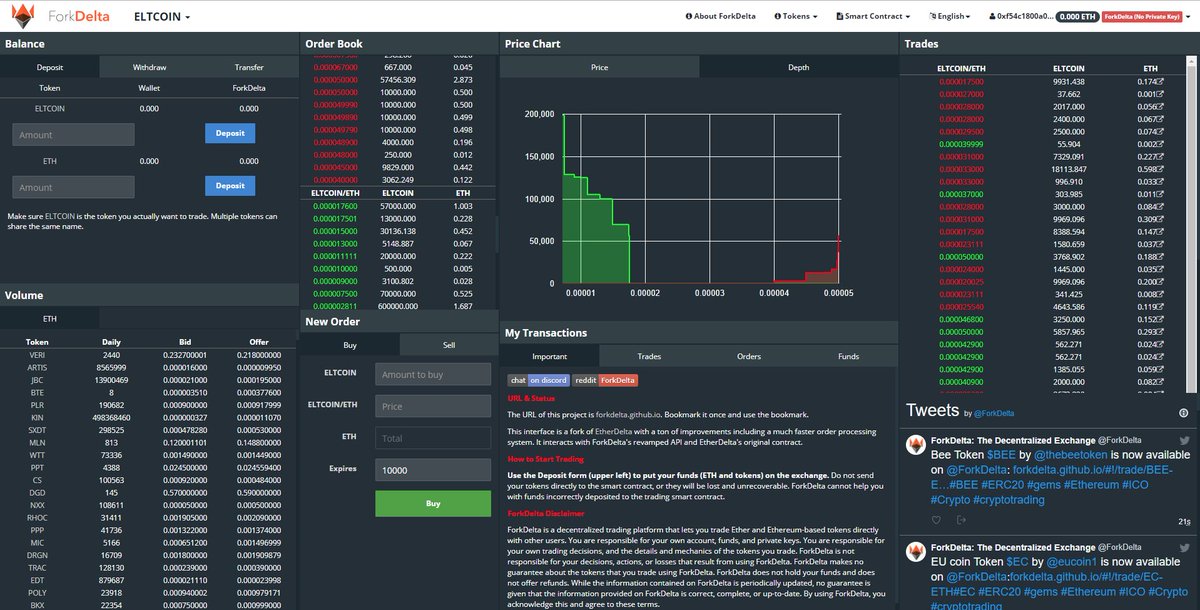This screenshot has width=1200, height=610.
Task: Open @ForkDelta link in Tweets header
Action: [995, 412]
